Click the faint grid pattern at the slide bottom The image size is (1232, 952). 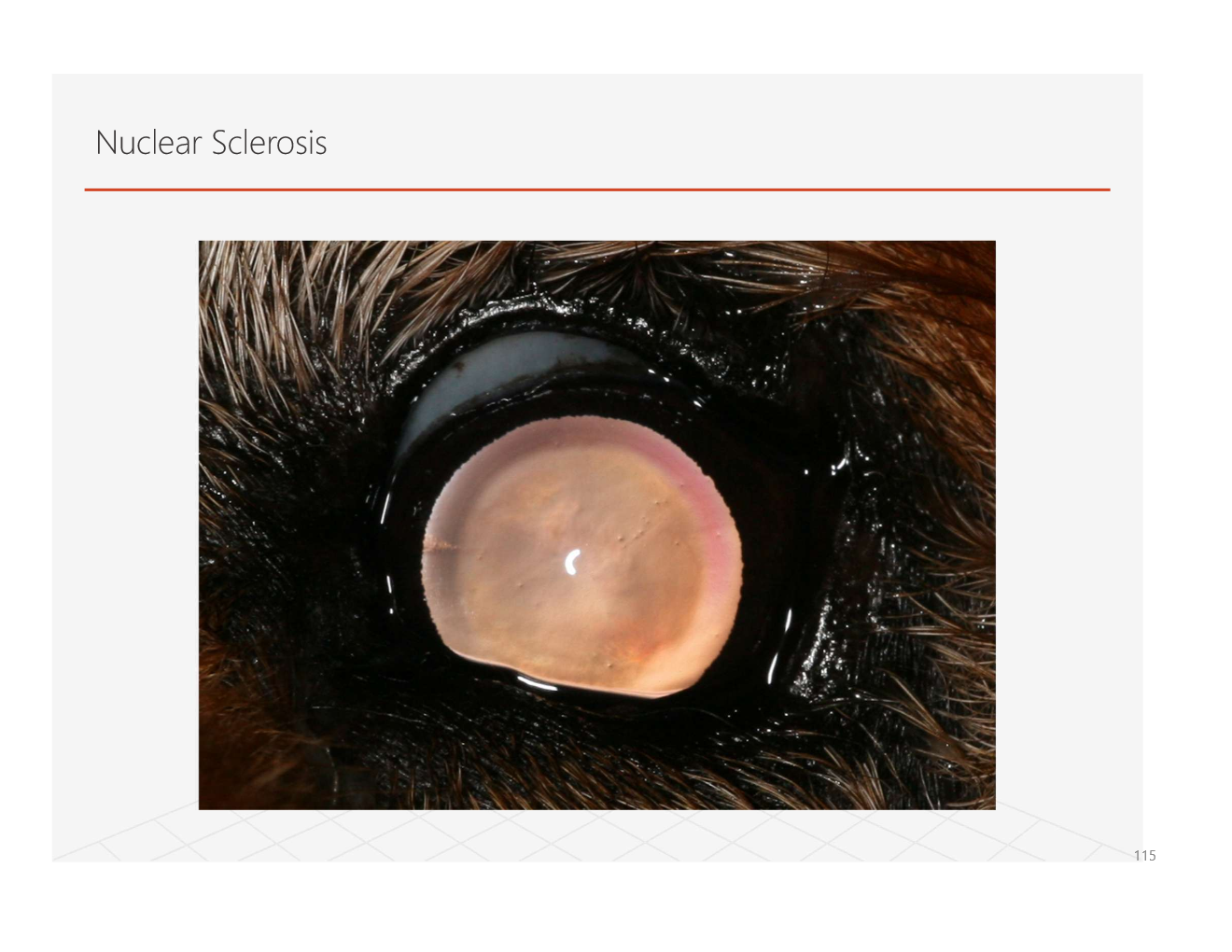pyautogui.click(x=597, y=835)
